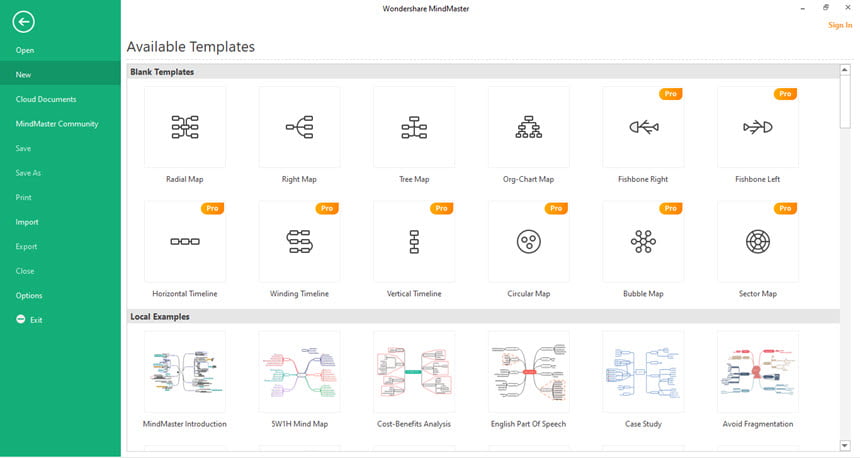860x458 pixels.
Task: Pick the Vertical Timeline template icon
Action: [x=414, y=241]
